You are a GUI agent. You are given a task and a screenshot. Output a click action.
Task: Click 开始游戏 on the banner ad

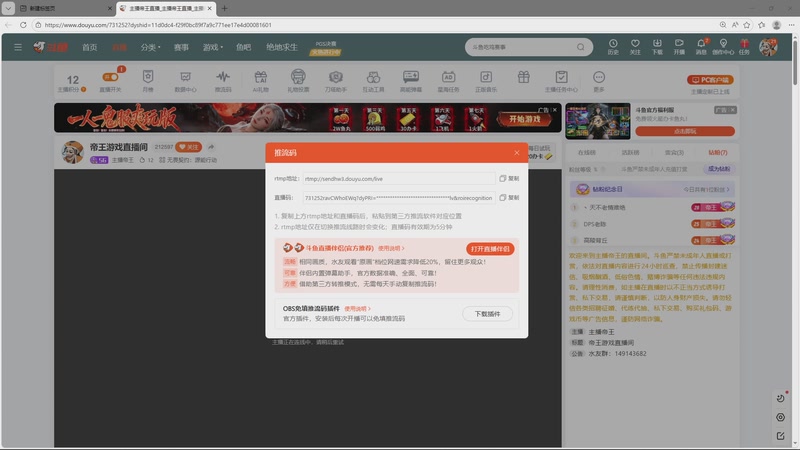click(524, 119)
